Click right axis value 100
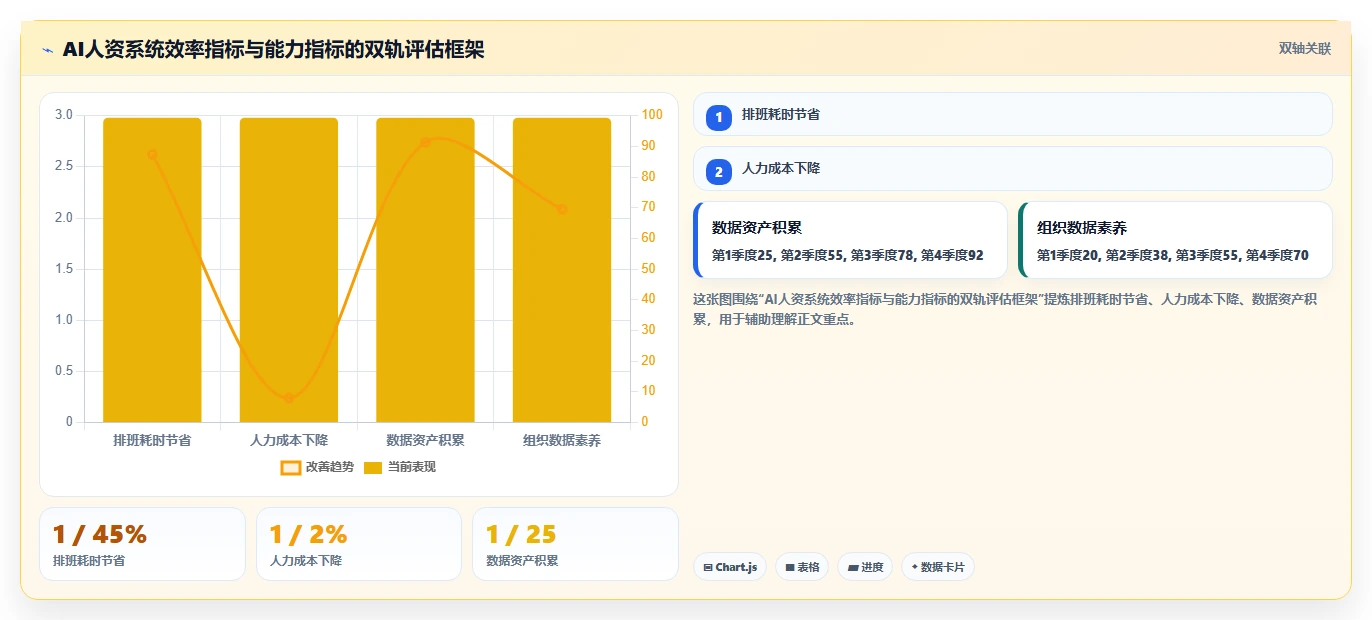The height and width of the screenshot is (620, 1372). click(652, 115)
